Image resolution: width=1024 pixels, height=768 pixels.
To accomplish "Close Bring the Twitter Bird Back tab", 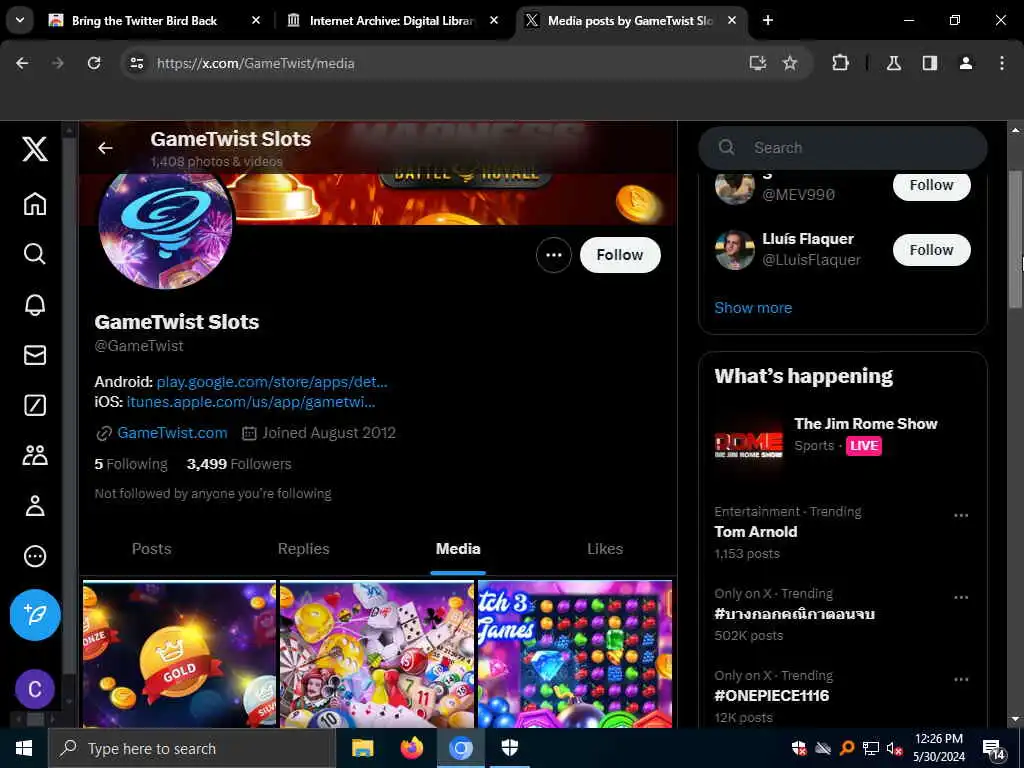I will [x=255, y=20].
